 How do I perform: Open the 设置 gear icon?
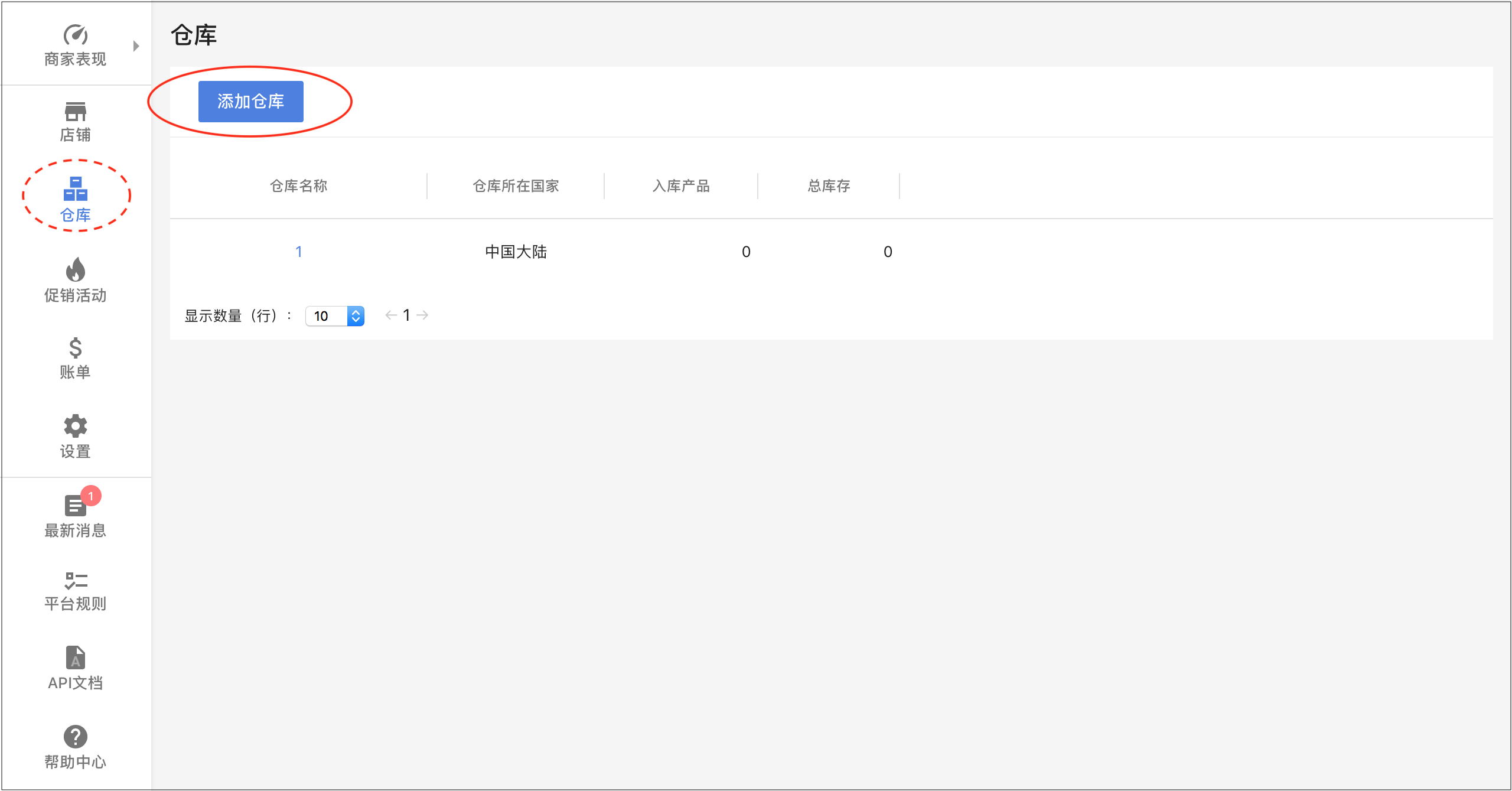76,425
